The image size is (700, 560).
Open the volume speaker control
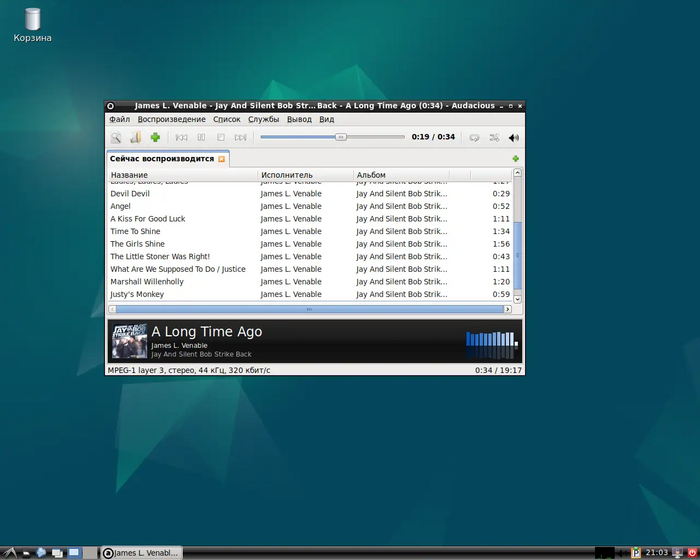click(514, 138)
